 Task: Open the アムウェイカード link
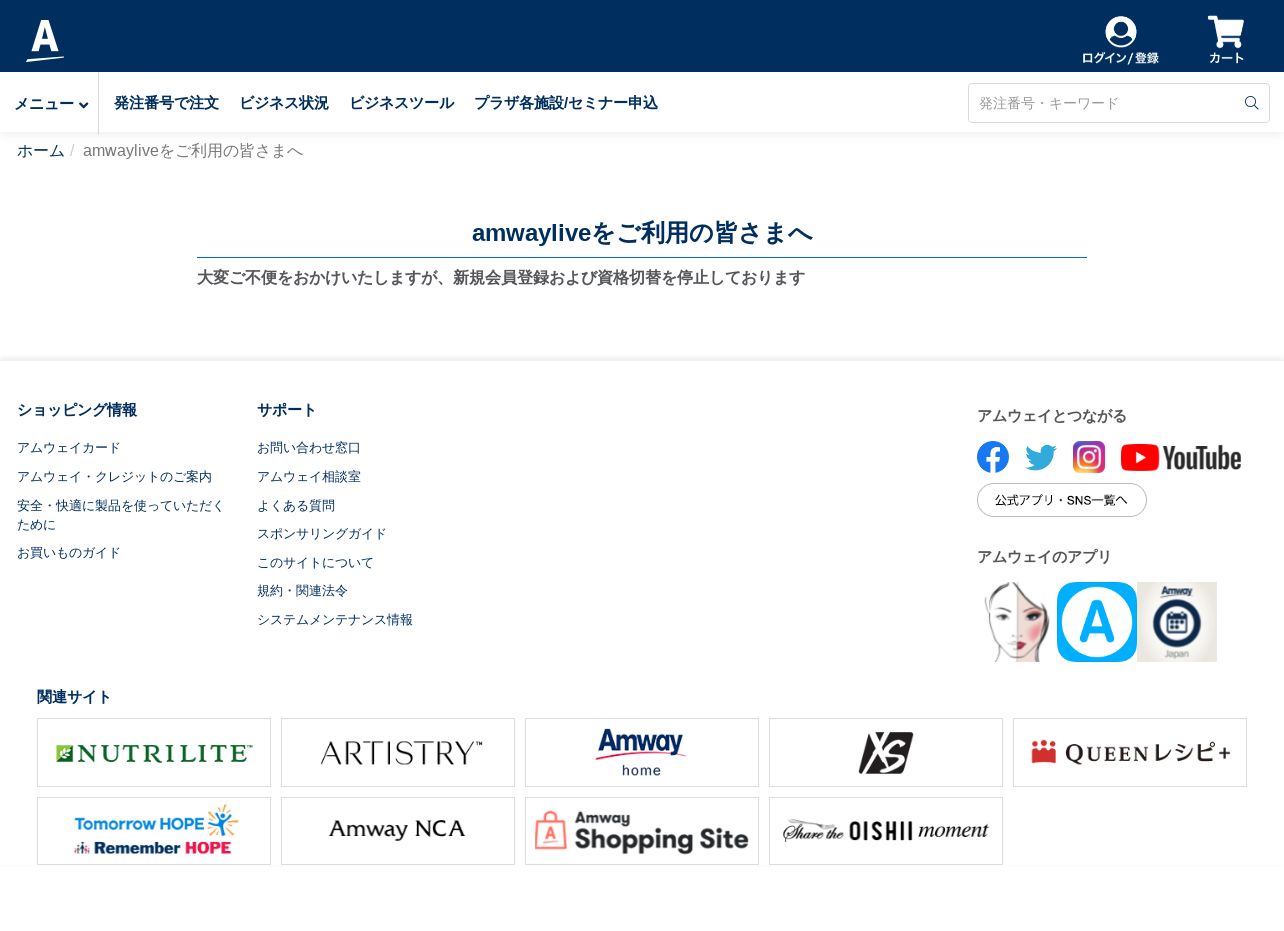click(69, 448)
